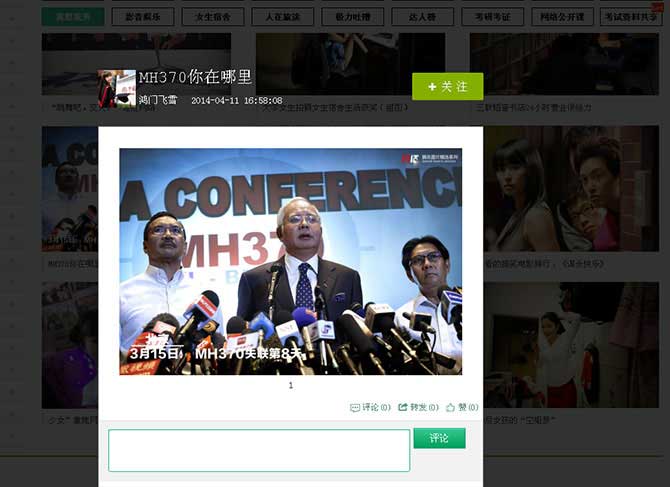670x487 pixels.
Task: Click the green 评论 submit button
Action: tap(439, 438)
